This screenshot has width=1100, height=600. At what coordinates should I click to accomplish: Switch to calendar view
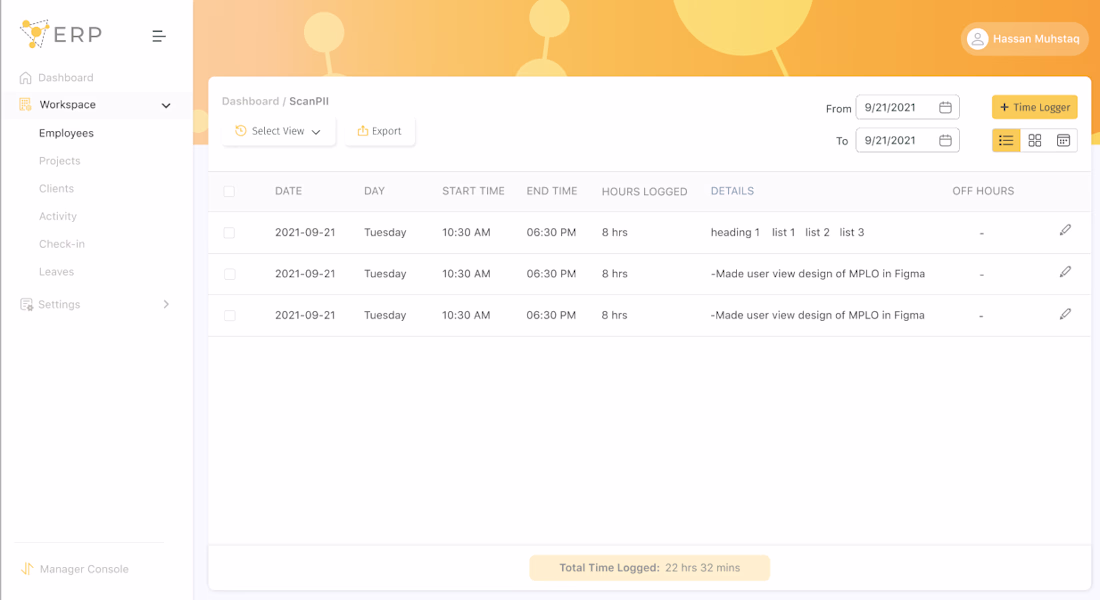click(x=1064, y=140)
